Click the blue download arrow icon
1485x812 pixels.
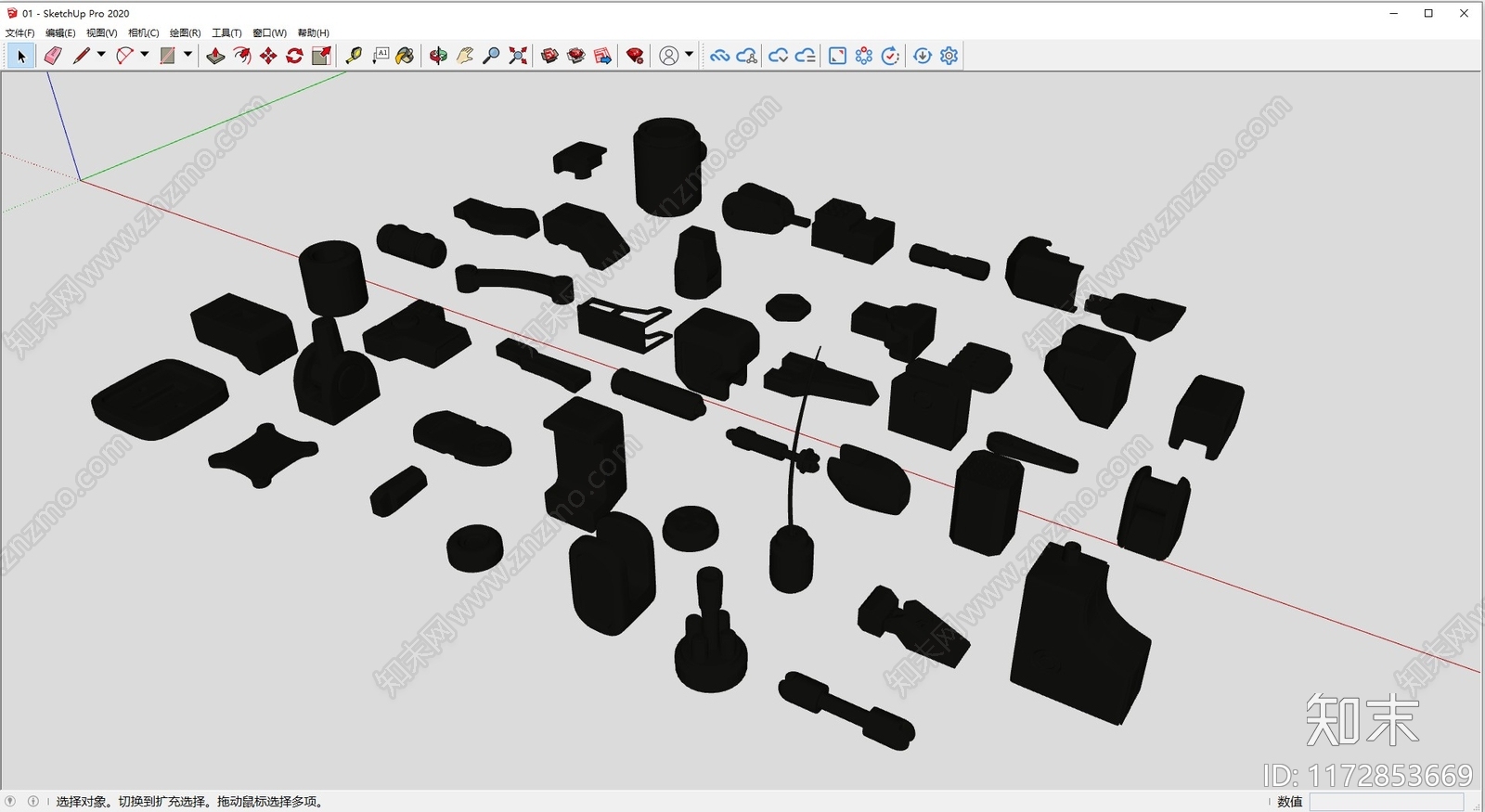click(923, 56)
